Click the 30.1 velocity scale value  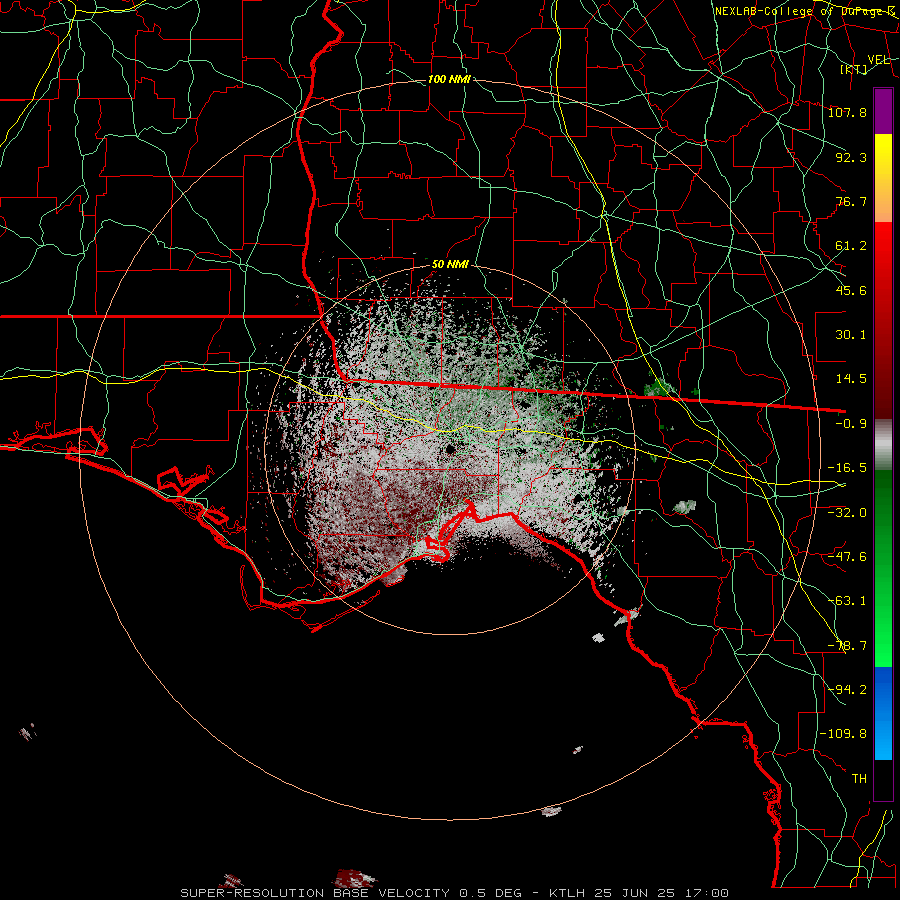coord(851,335)
